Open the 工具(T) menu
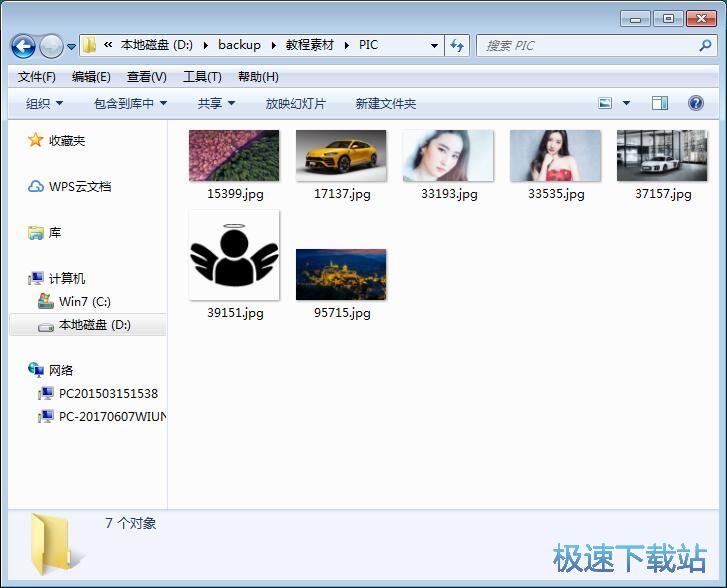The height and width of the screenshot is (588, 727). click(x=202, y=77)
